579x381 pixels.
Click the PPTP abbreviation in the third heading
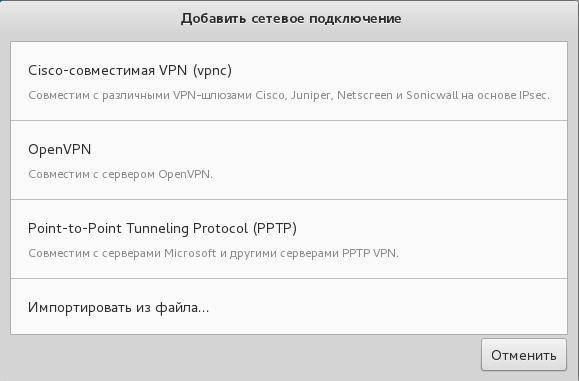(275, 228)
